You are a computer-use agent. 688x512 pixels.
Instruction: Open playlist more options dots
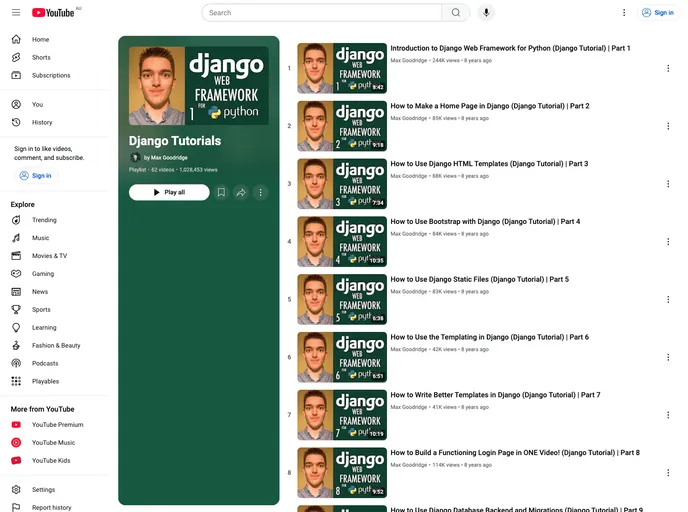(x=261, y=192)
